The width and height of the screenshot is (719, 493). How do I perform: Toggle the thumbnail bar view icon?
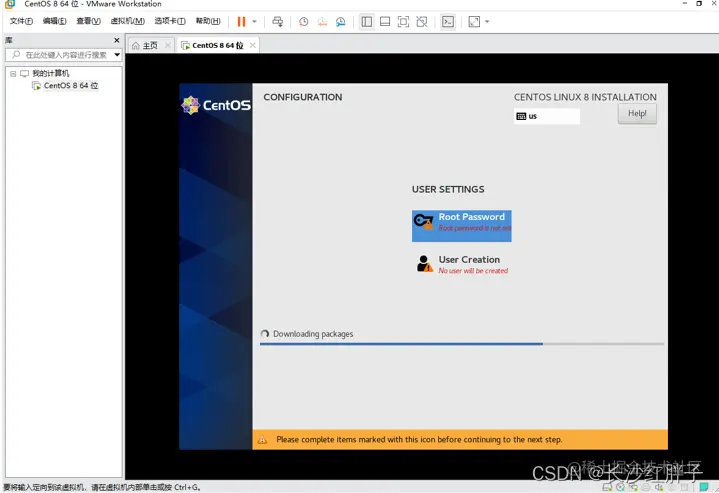pyautogui.click(x=385, y=22)
